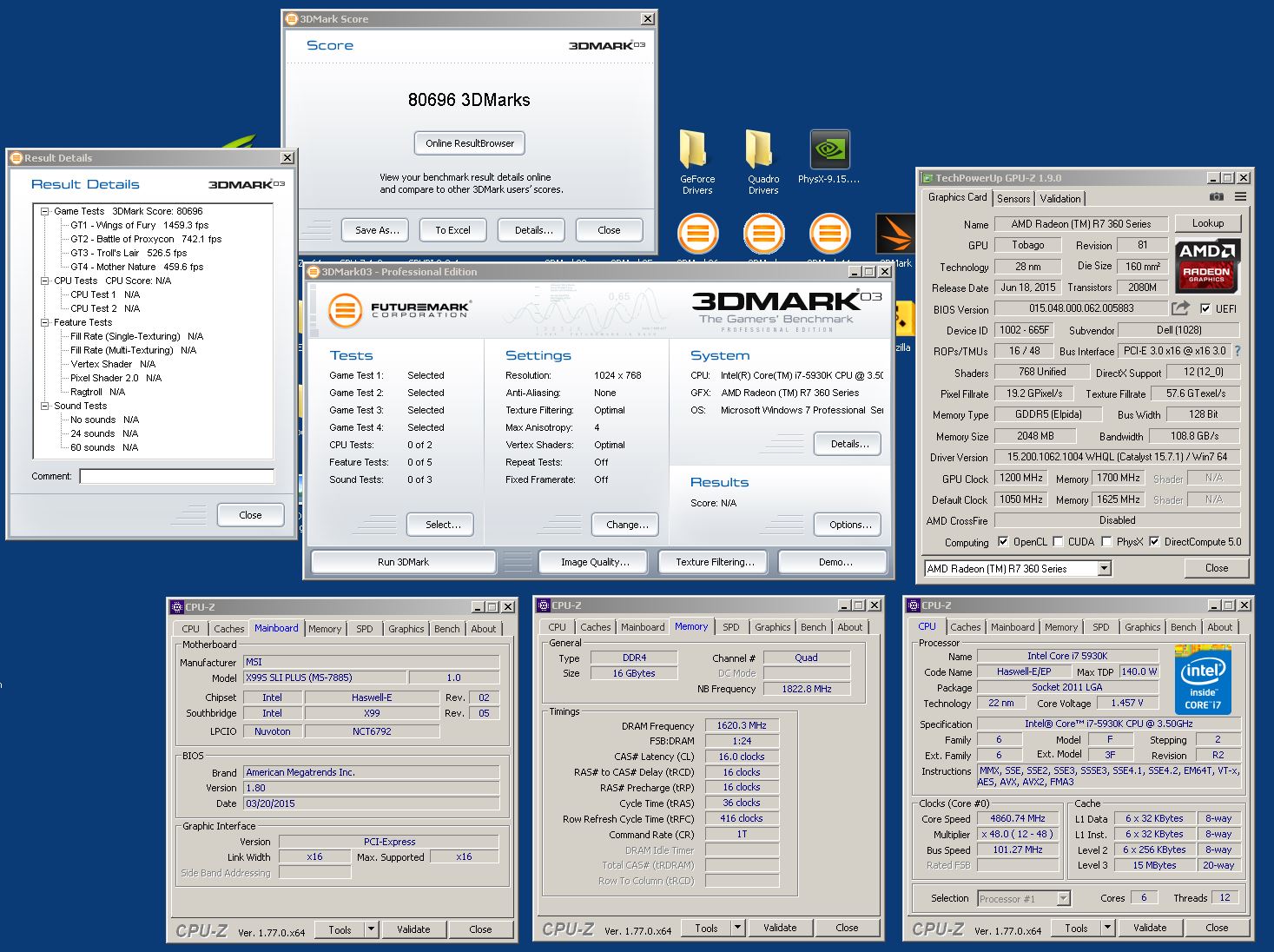The height and width of the screenshot is (952, 1274).
Task: Click the AMD Radeon Graphics logo
Action: (x=1206, y=265)
